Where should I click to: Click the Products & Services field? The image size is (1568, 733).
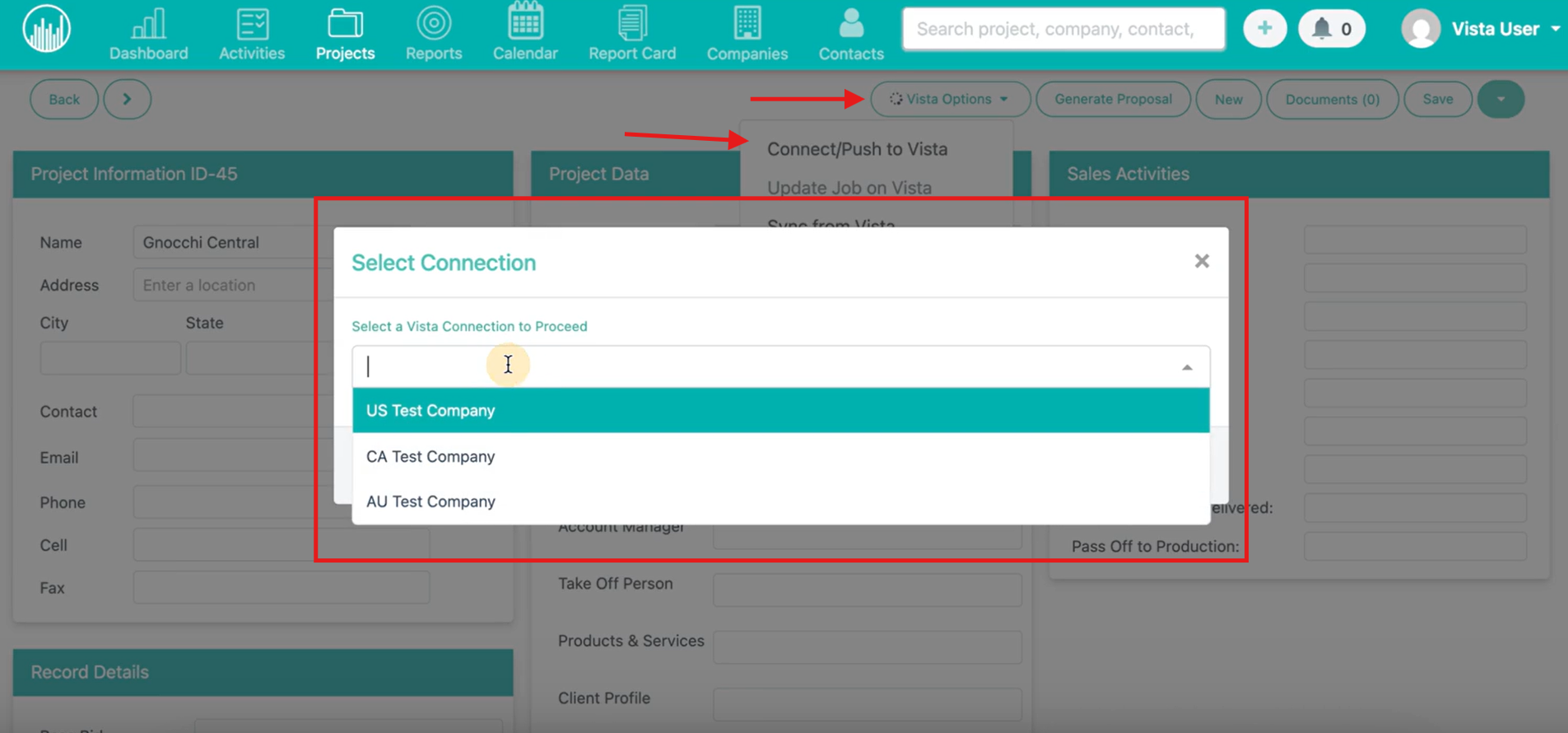point(868,647)
